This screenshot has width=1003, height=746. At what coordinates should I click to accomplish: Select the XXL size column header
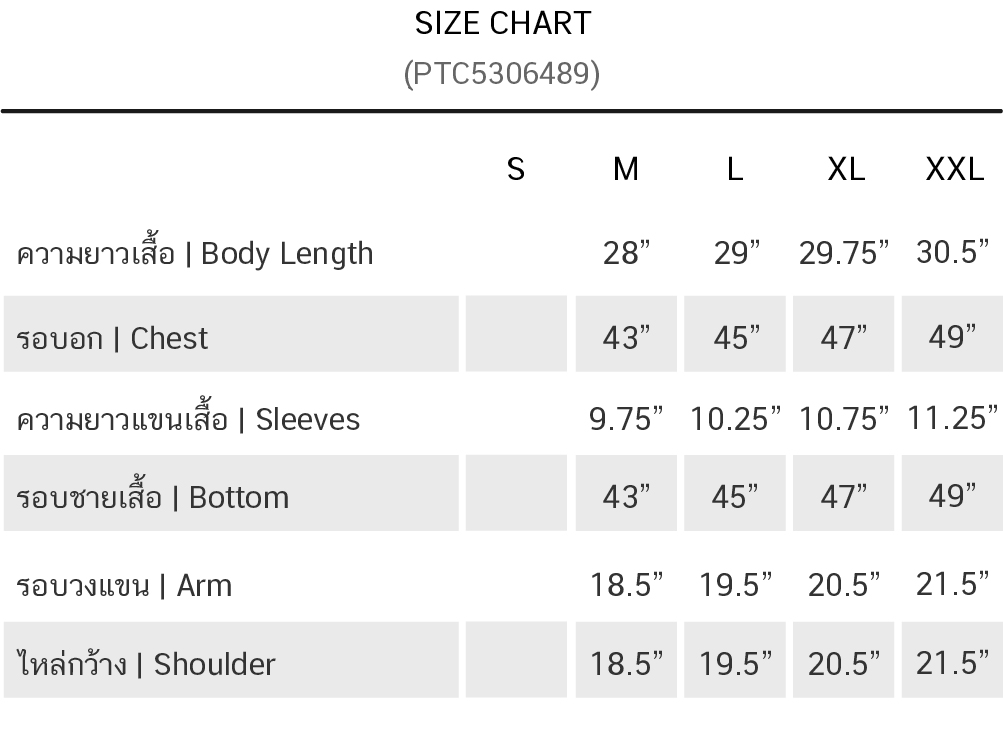tap(954, 170)
